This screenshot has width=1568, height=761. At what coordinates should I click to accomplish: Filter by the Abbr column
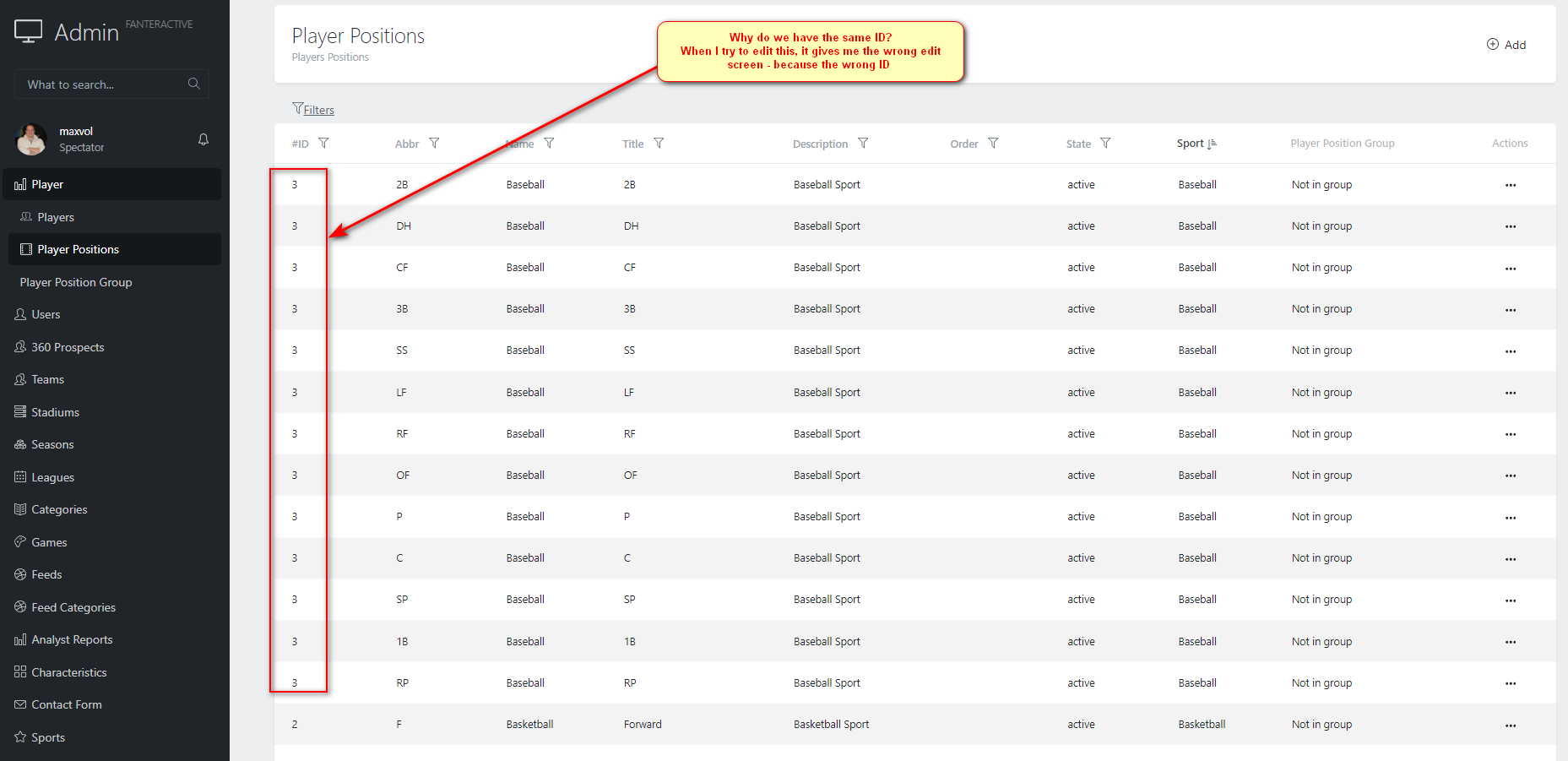(434, 143)
